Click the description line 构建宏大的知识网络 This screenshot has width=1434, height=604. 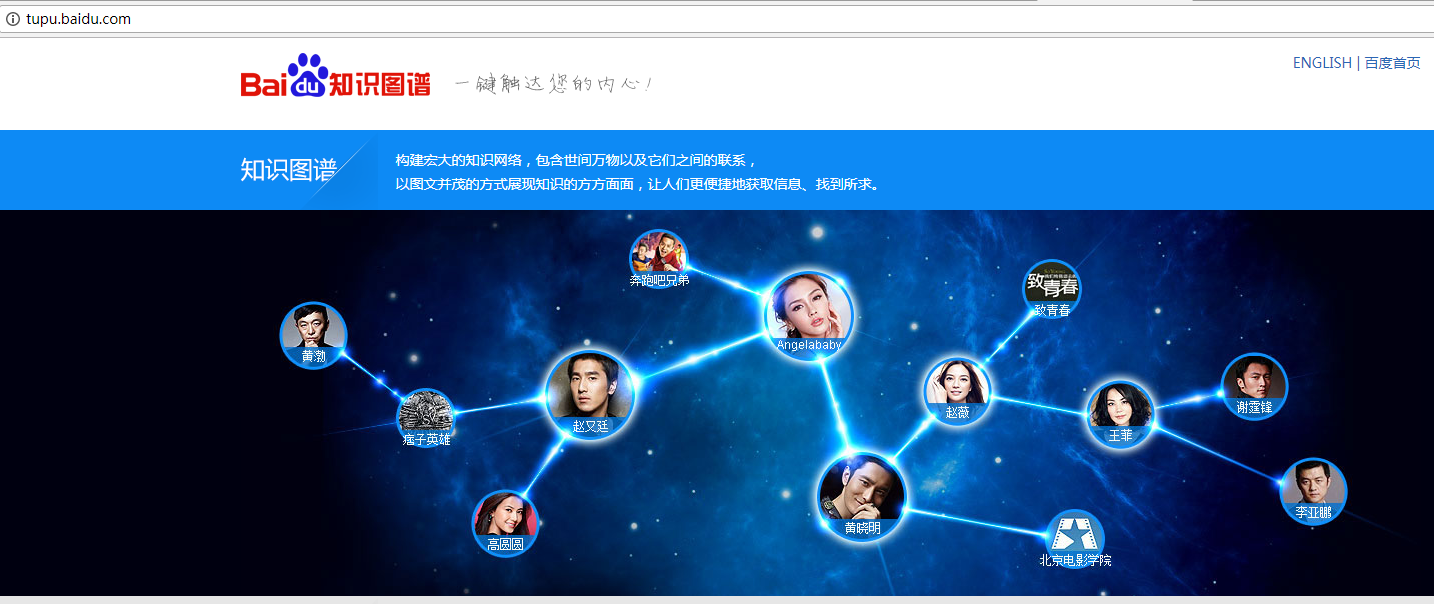(x=577, y=160)
